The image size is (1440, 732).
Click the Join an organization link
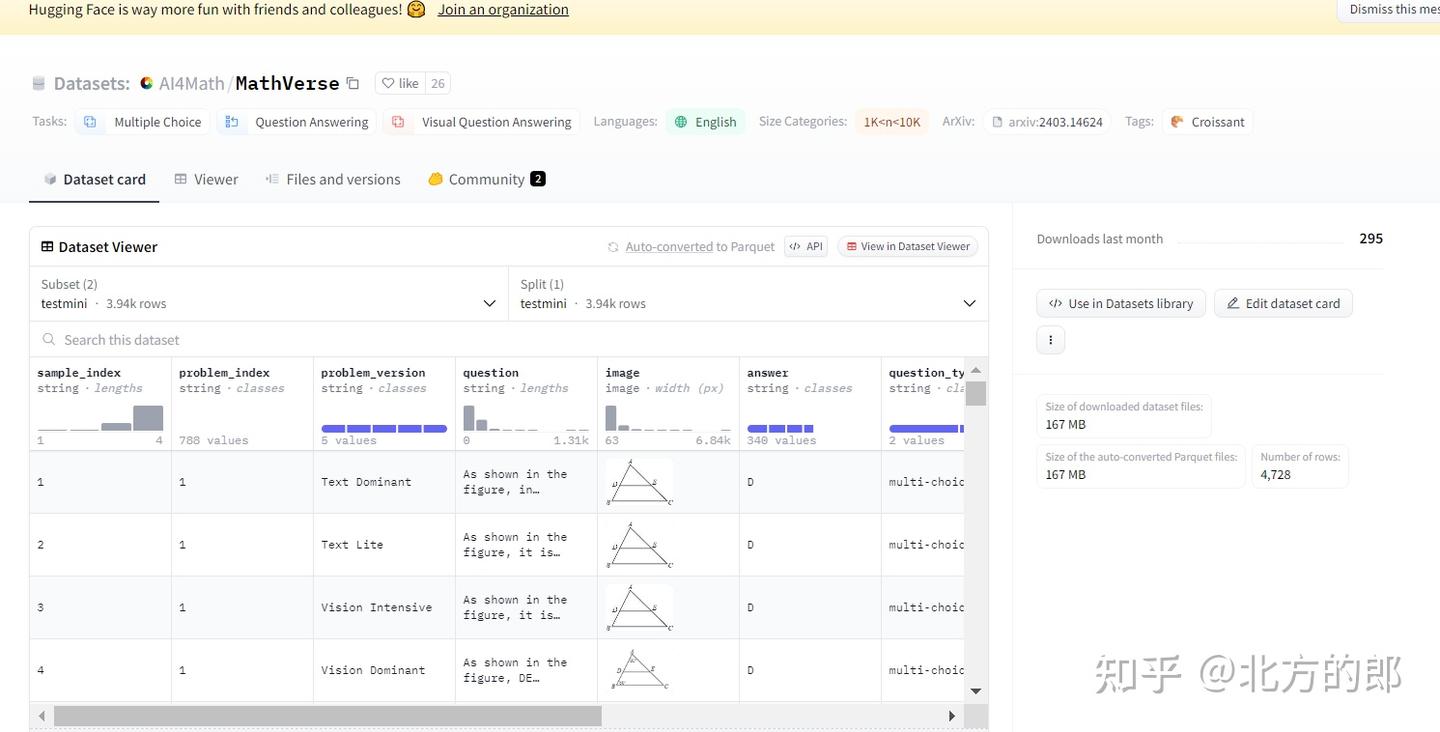coord(503,10)
